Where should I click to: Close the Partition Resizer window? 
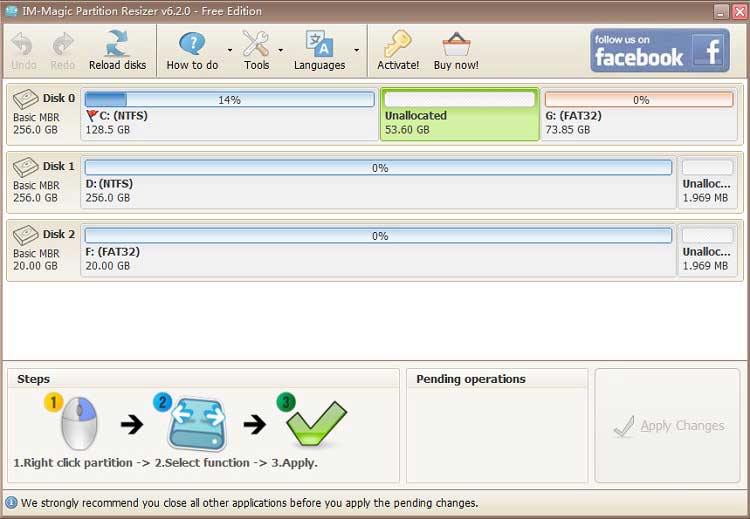(740, 11)
